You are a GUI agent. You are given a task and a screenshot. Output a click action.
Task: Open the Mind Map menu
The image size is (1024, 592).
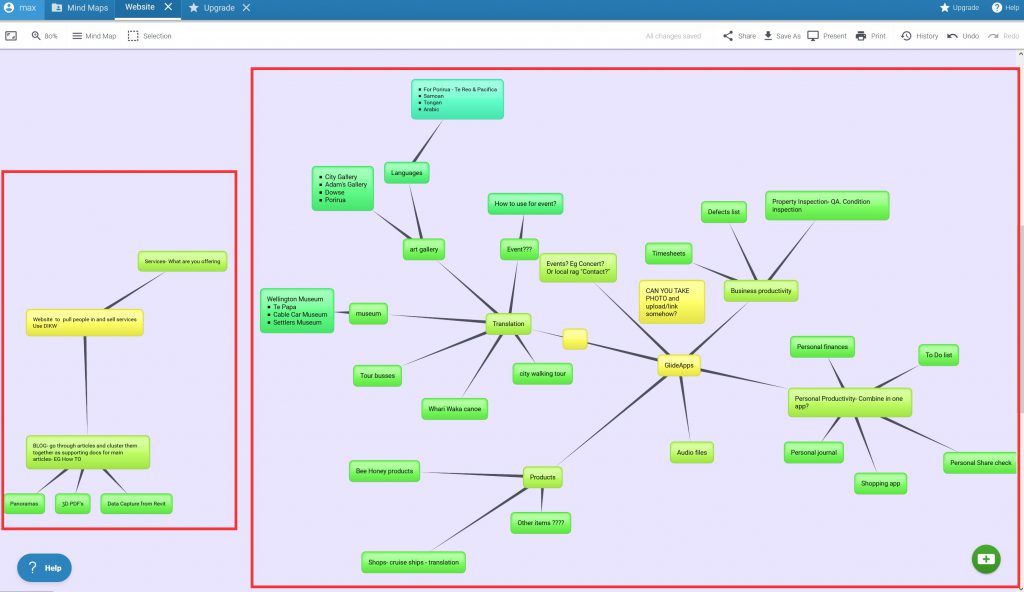pos(94,36)
